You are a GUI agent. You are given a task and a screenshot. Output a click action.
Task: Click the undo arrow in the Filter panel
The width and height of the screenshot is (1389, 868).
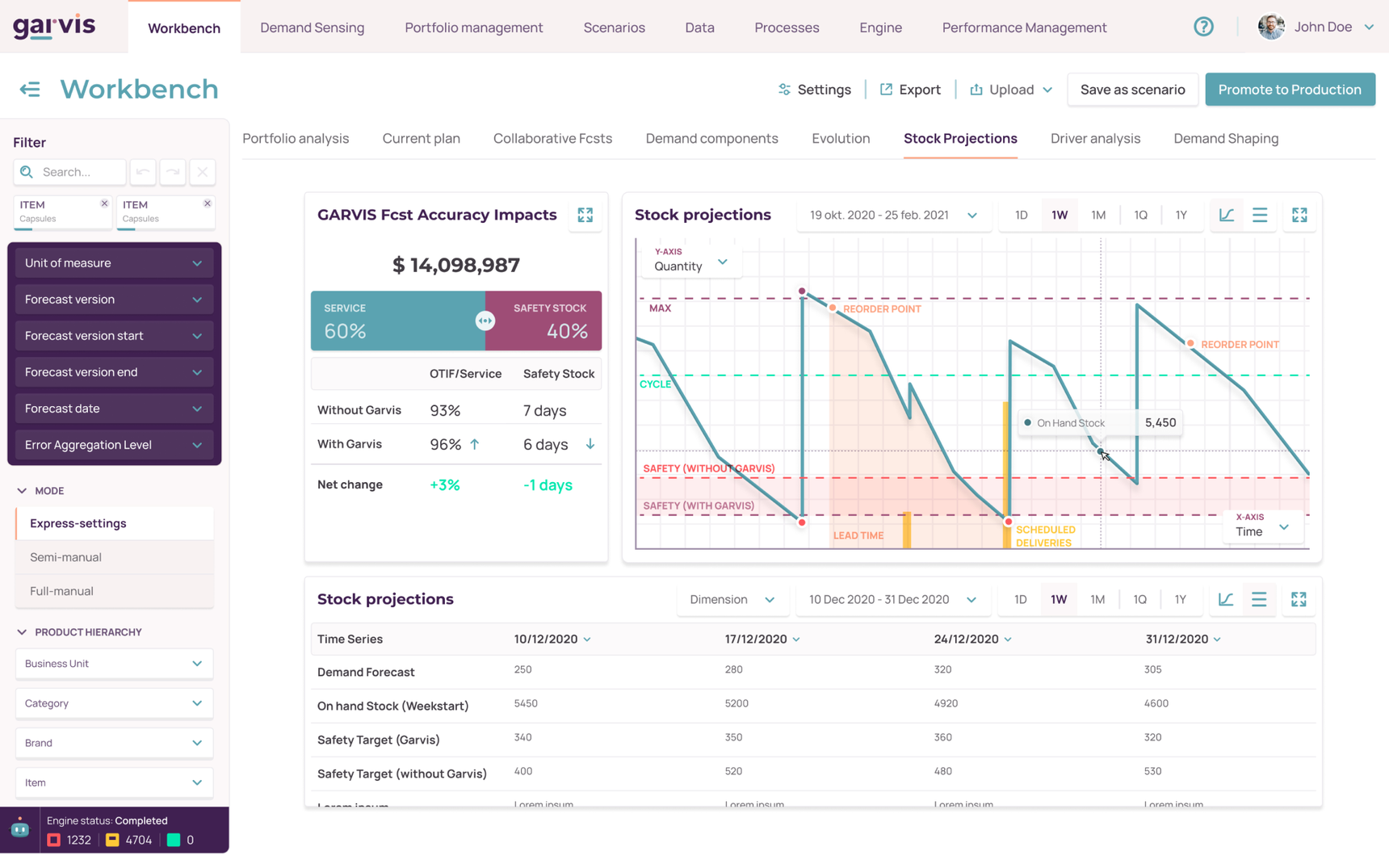[x=143, y=172]
